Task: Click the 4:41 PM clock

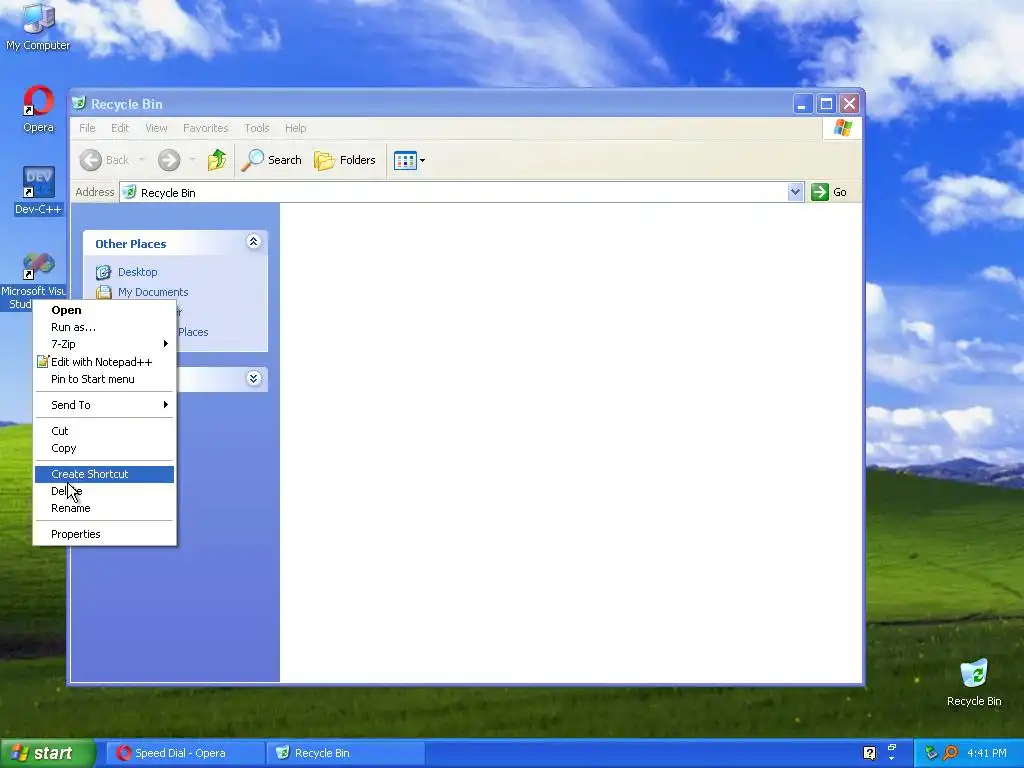Action: 987,753
